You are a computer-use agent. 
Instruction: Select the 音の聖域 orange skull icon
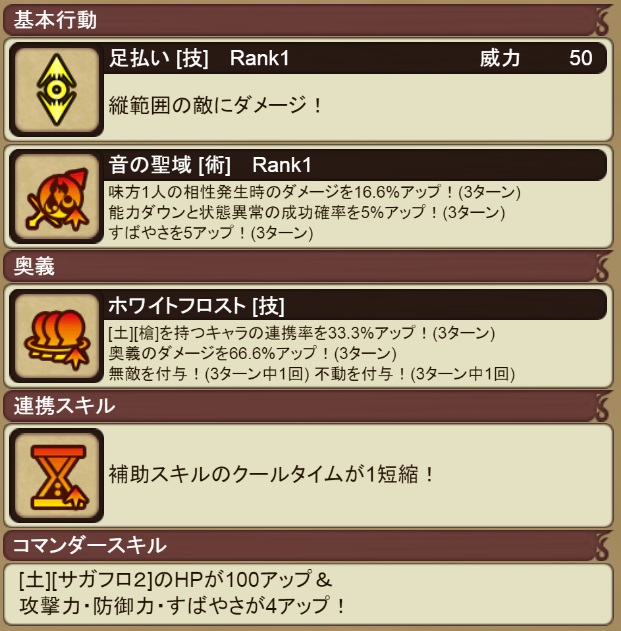coord(56,197)
